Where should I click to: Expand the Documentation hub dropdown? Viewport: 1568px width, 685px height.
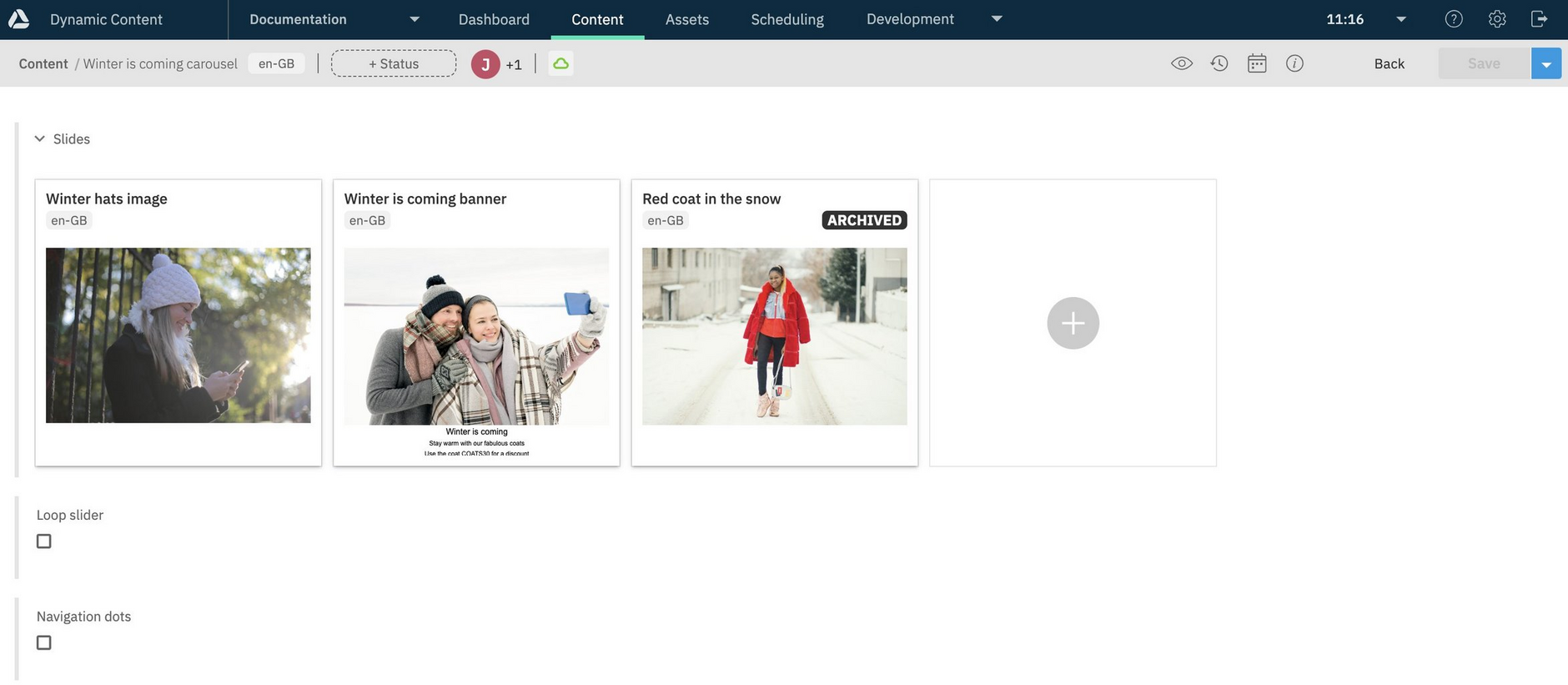point(415,19)
